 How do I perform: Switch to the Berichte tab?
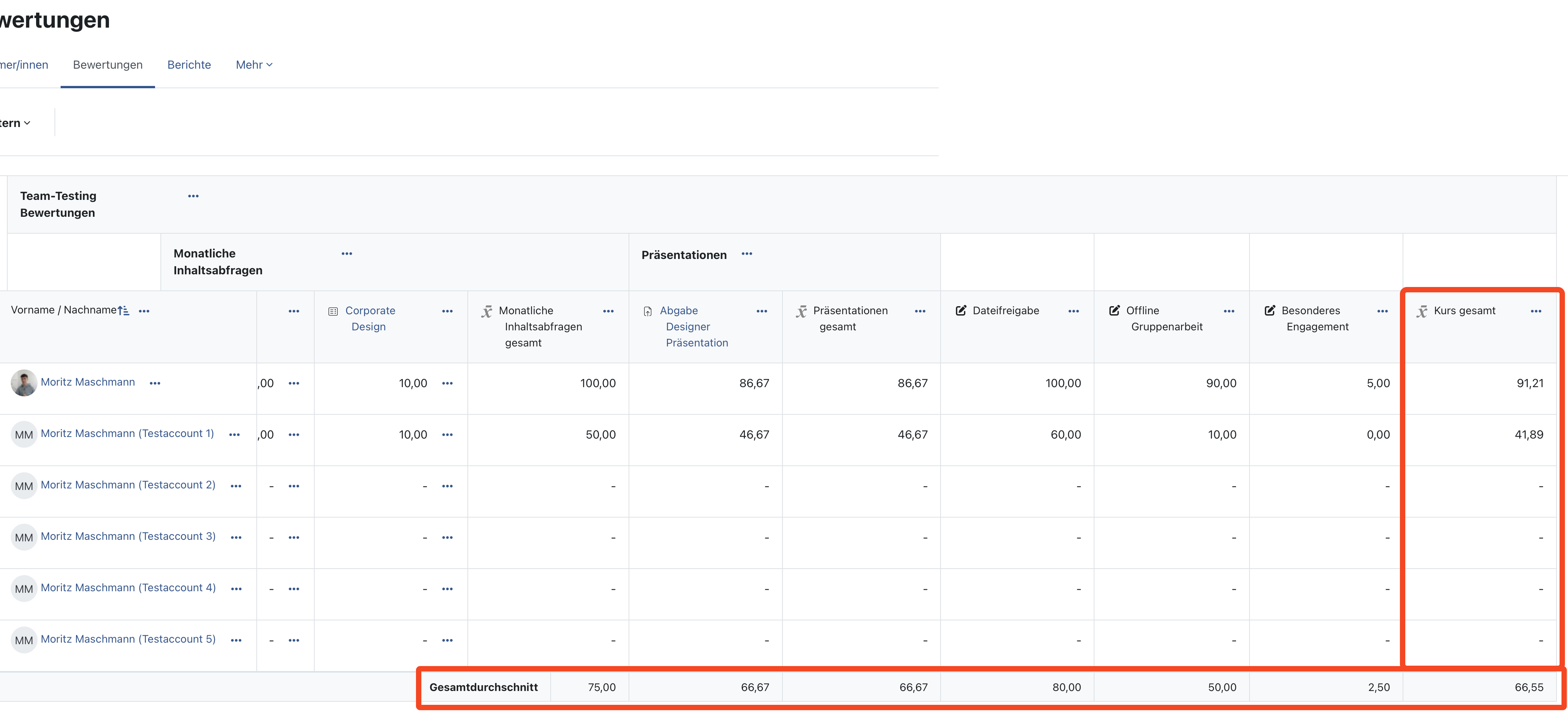[189, 64]
